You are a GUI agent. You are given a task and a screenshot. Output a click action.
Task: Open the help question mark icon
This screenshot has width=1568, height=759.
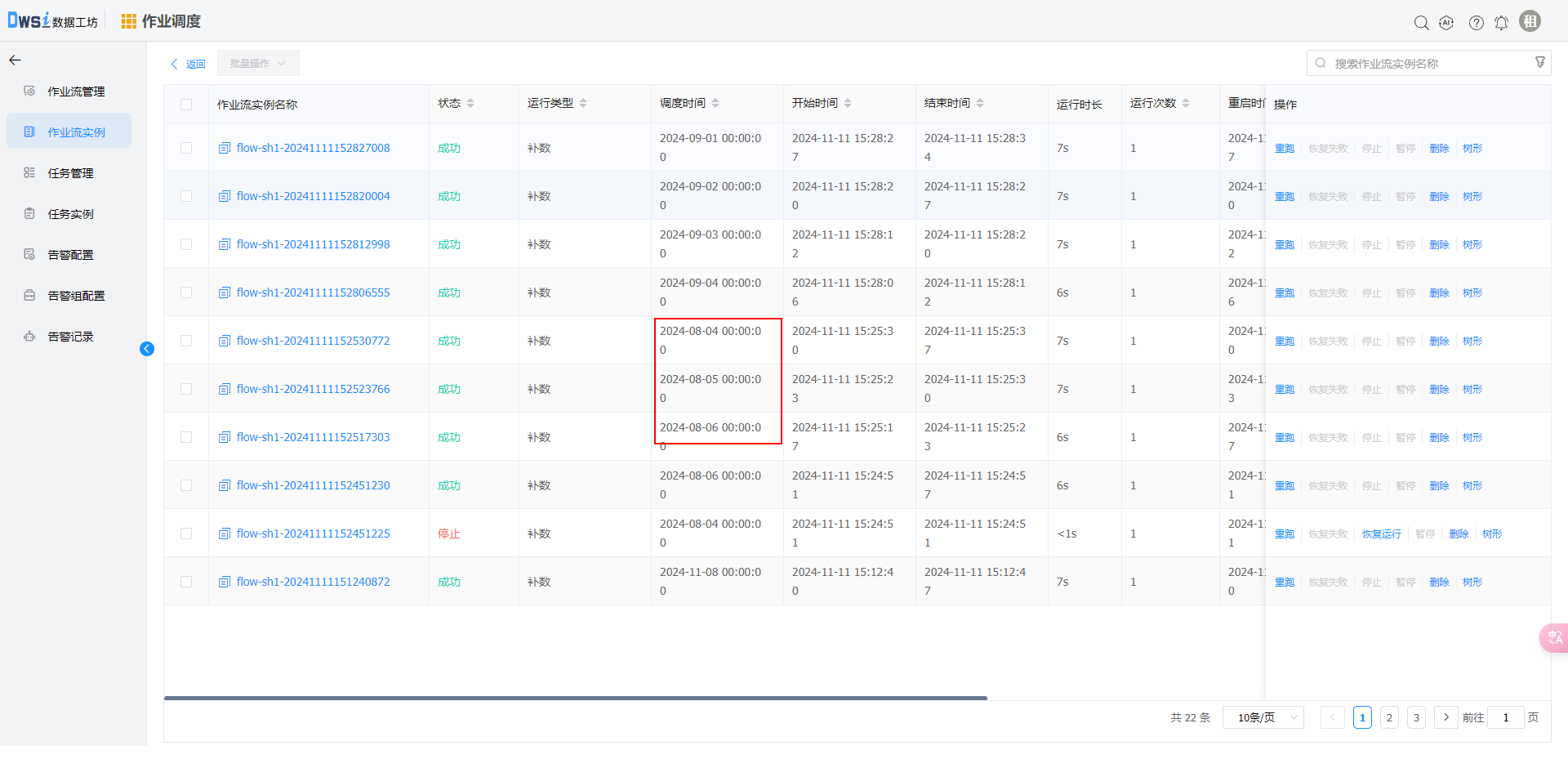(1476, 23)
